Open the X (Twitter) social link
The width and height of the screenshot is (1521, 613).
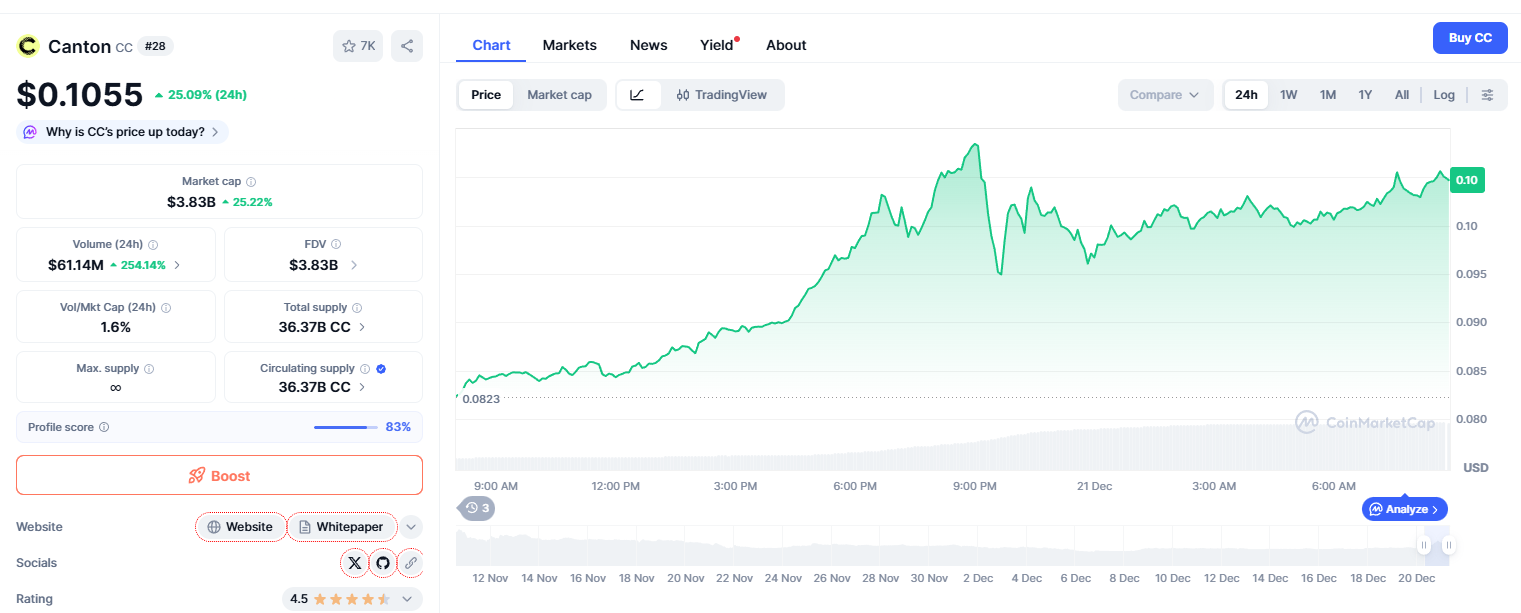(x=355, y=563)
